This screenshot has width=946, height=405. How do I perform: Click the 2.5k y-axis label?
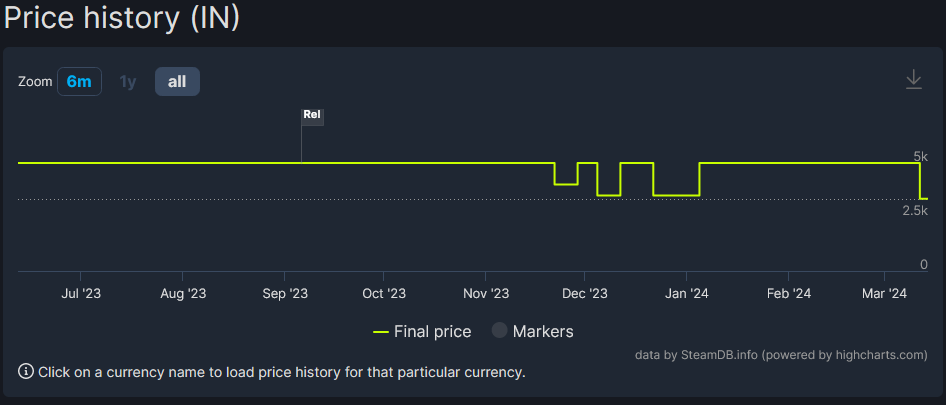click(915, 211)
